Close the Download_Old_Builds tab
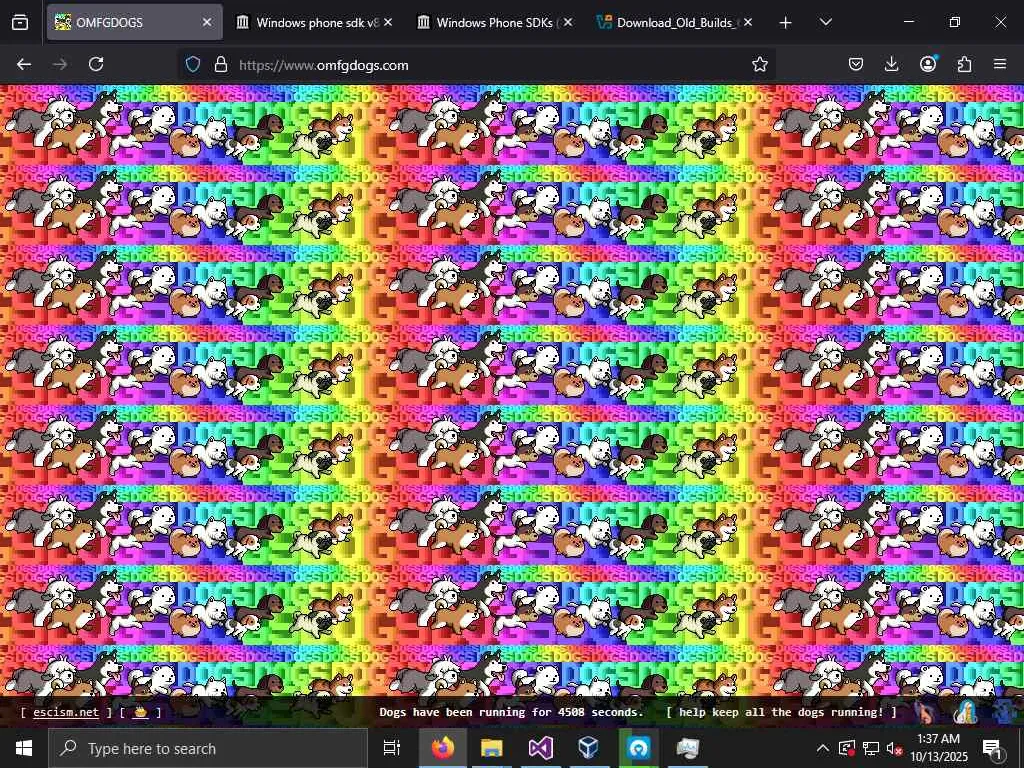 [748, 22]
